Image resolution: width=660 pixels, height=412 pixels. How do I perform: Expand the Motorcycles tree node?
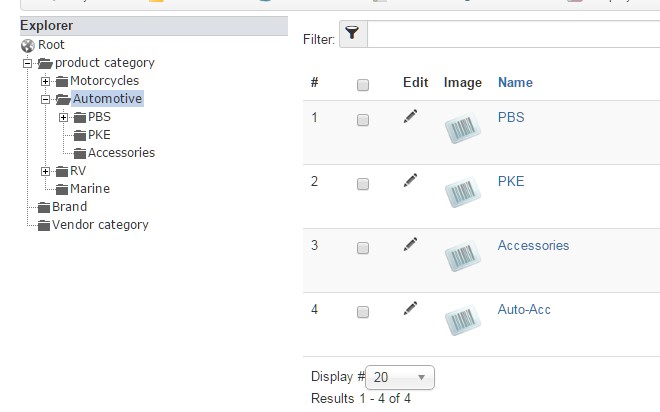[x=46, y=81]
